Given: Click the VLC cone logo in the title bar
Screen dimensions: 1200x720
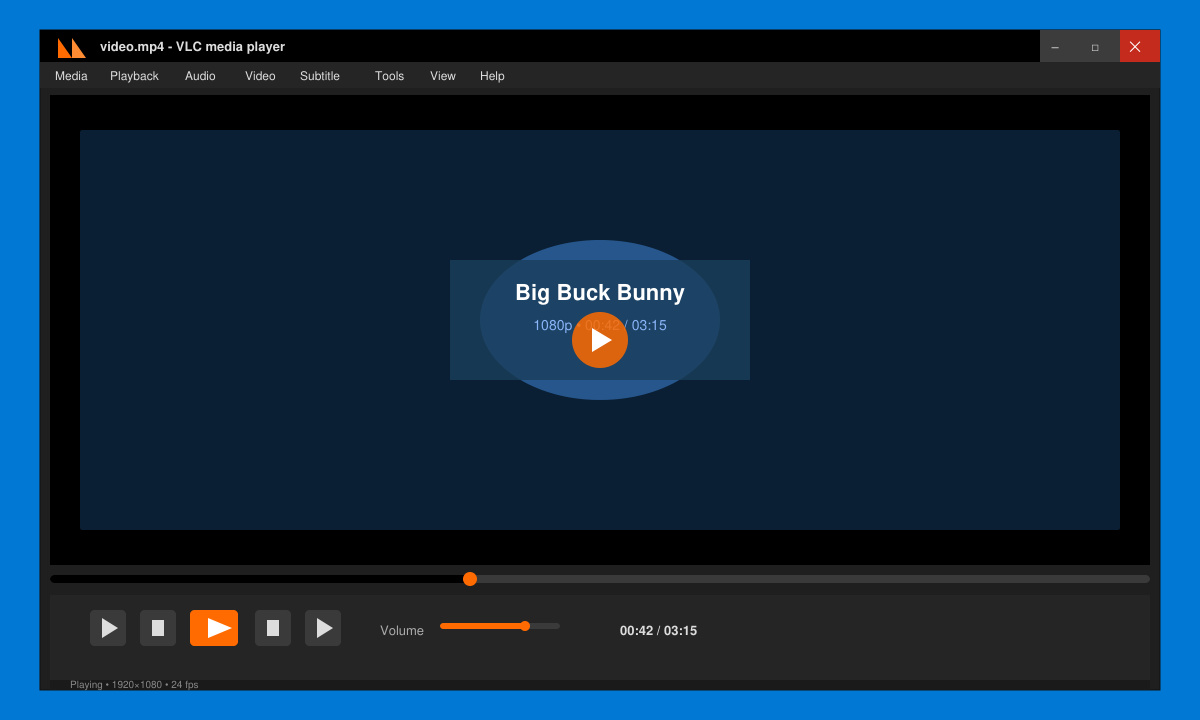Looking at the screenshot, I should click(72, 47).
